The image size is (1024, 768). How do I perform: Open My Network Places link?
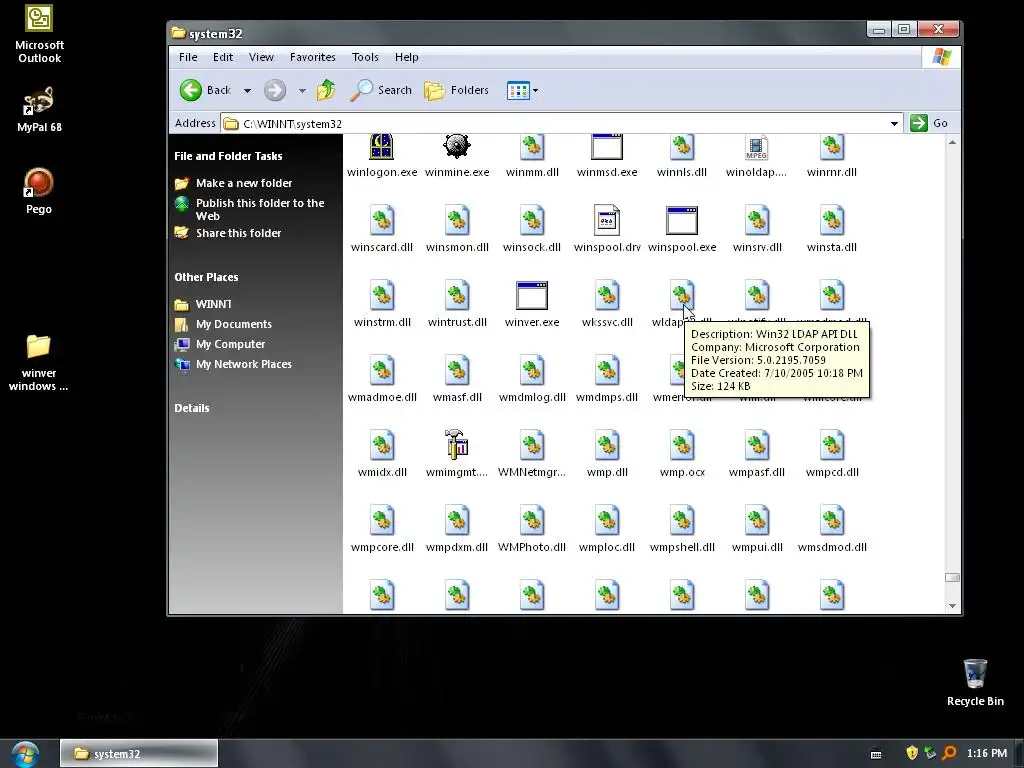(244, 364)
